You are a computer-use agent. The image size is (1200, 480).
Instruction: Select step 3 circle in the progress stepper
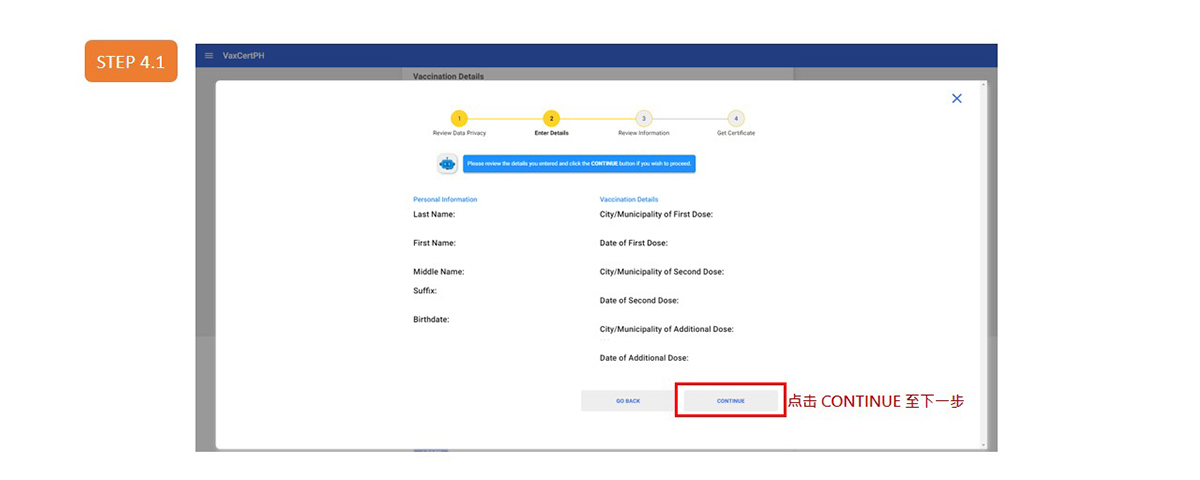tap(643, 119)
